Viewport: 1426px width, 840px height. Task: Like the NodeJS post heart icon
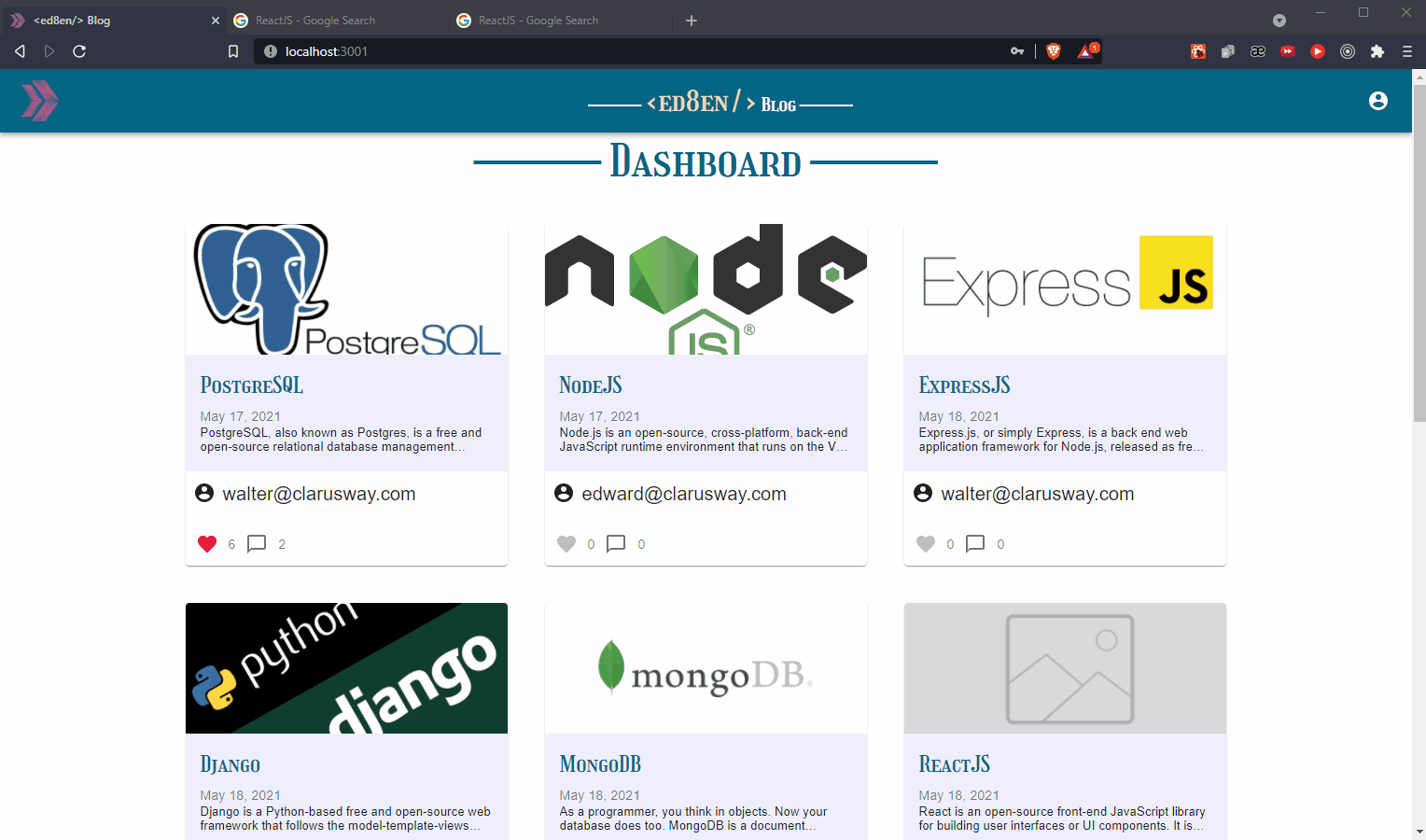coord(566,544)
